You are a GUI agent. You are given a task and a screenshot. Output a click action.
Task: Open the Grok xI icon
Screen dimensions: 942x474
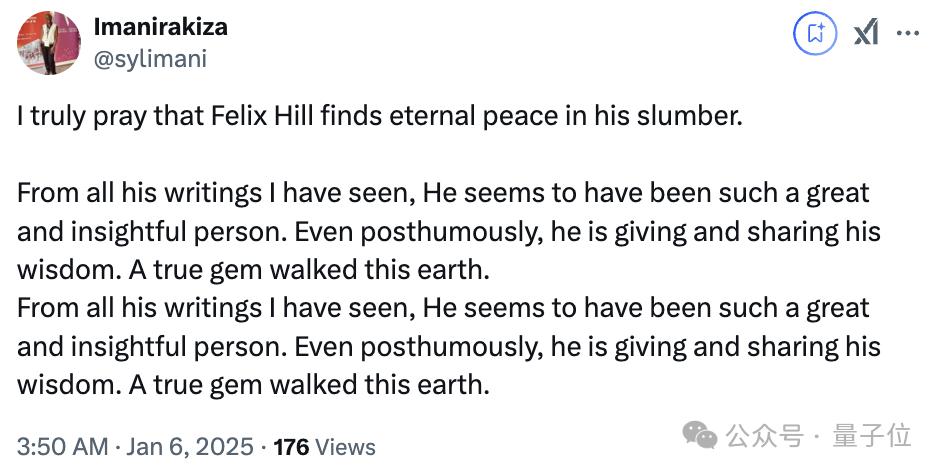pyautogui.click(x=866, y=33)
